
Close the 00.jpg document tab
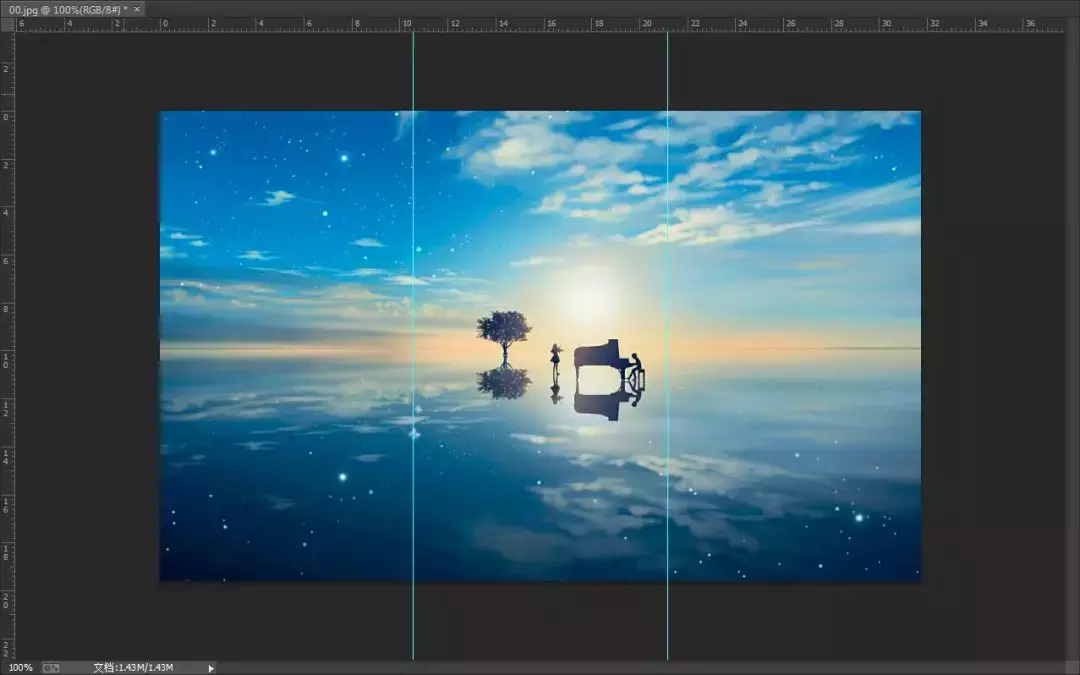pyautogui.click(x=136, y=8)
